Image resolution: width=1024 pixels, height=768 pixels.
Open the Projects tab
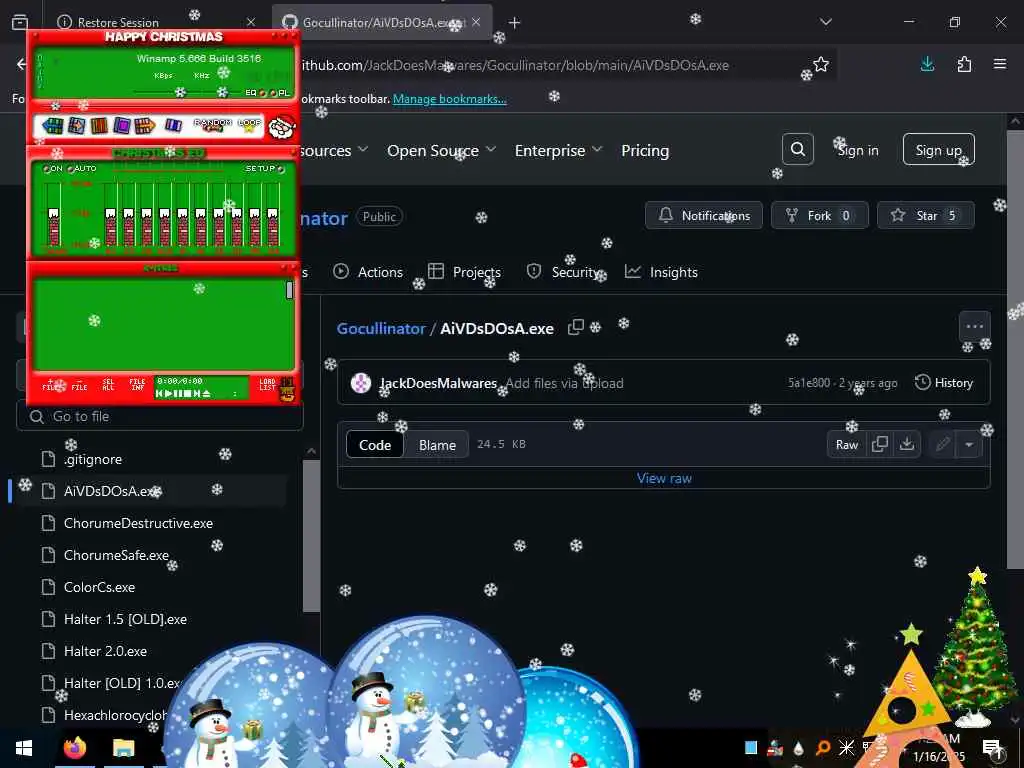coord(464,272)
